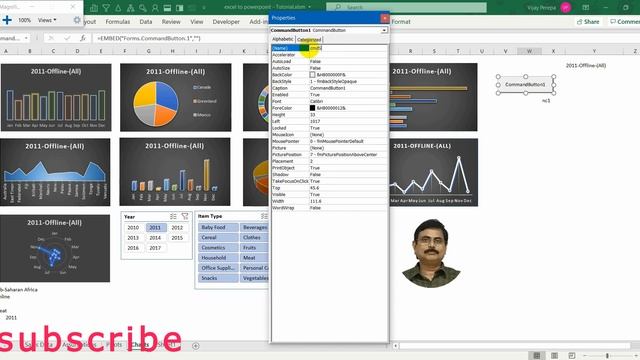Cancel formula entry with X icon
Viewport: 640px width, 360px height.
click(x=51, y=38)
